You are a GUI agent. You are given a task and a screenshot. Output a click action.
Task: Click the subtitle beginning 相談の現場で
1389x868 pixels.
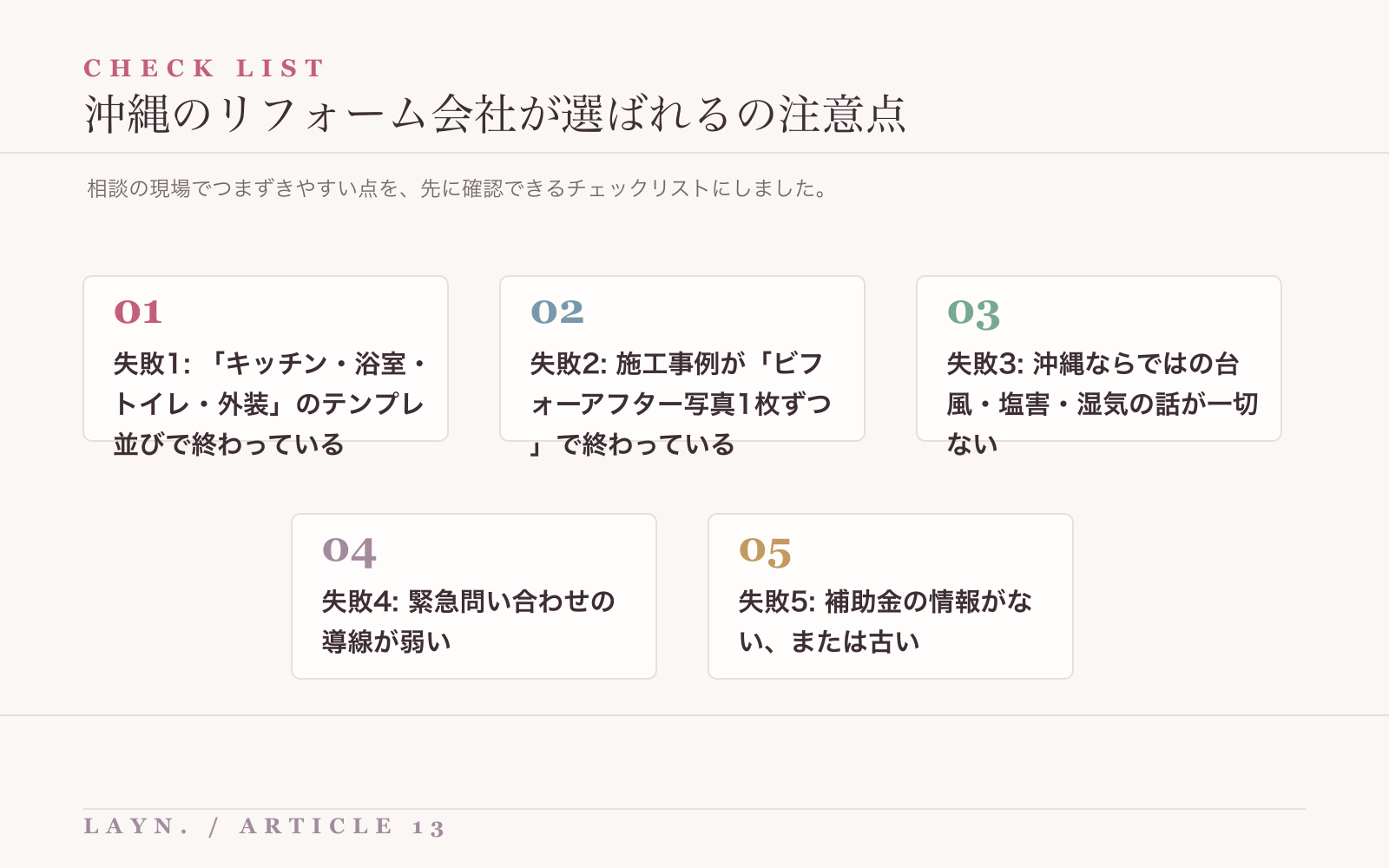460,188
